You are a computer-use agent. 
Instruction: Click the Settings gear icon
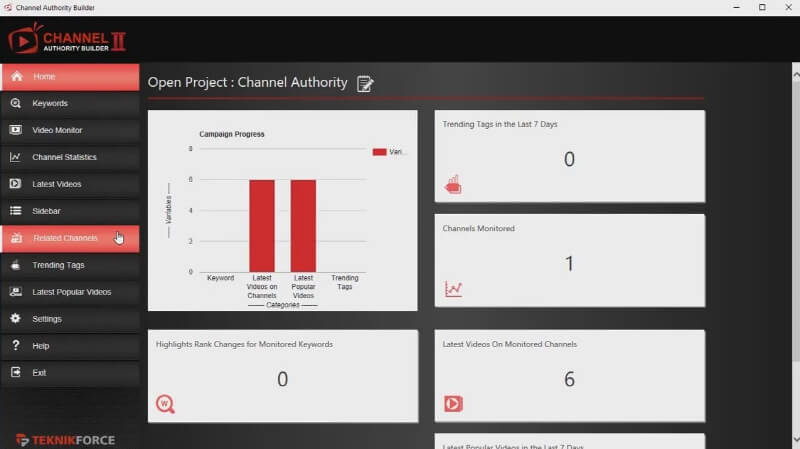pyautogui.click(x=16, y=318)
